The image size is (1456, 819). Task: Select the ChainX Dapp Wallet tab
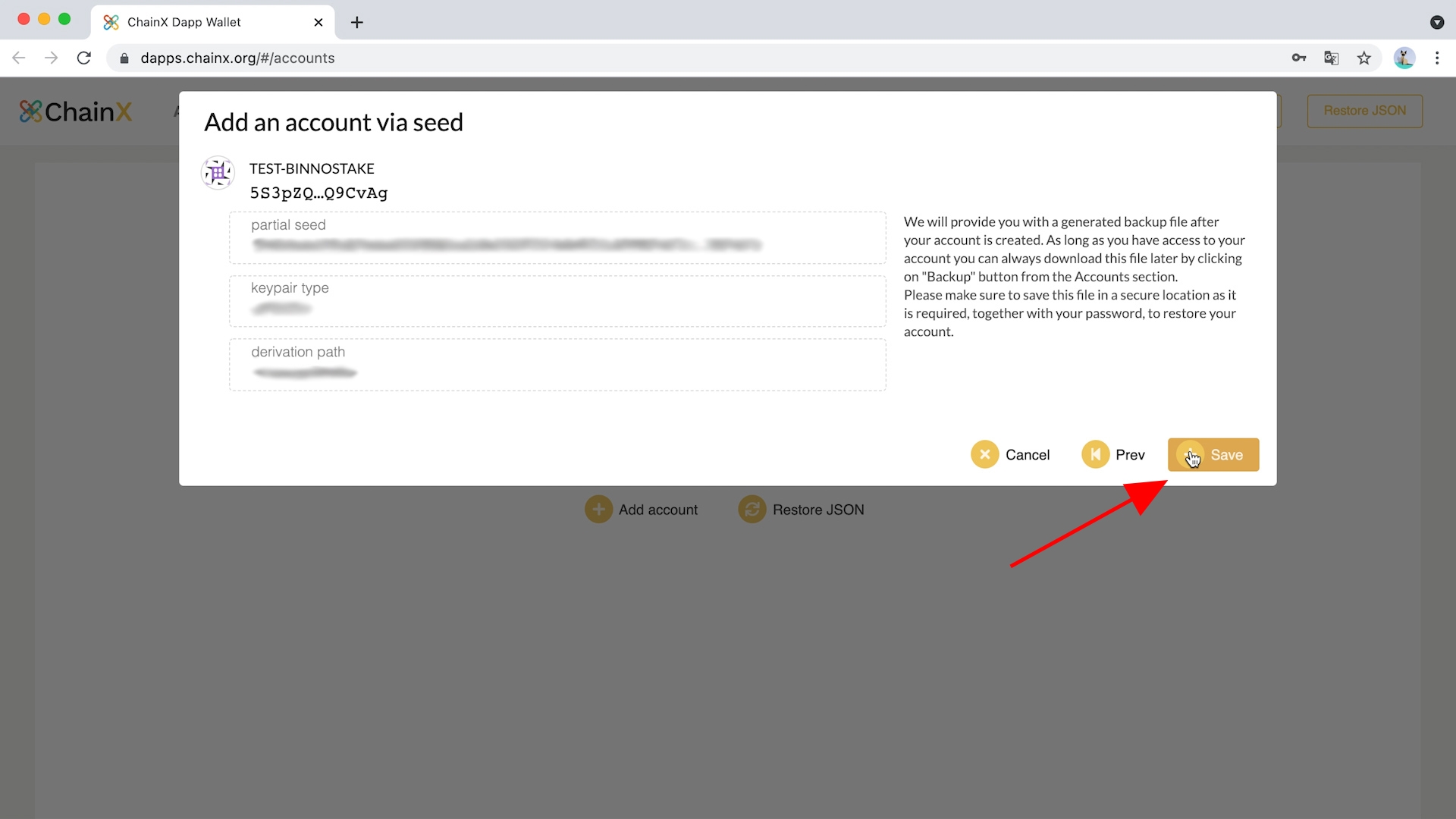coord(212,22)
